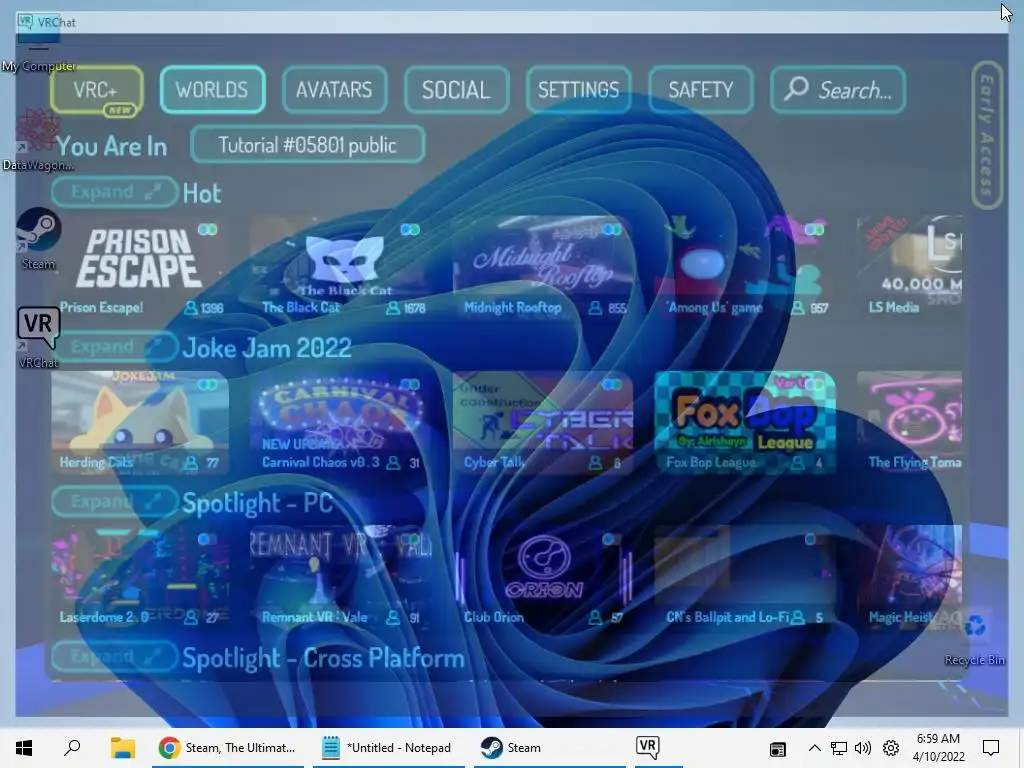Open the volume tray icon
1024x768 pixels.
point(863,748)
